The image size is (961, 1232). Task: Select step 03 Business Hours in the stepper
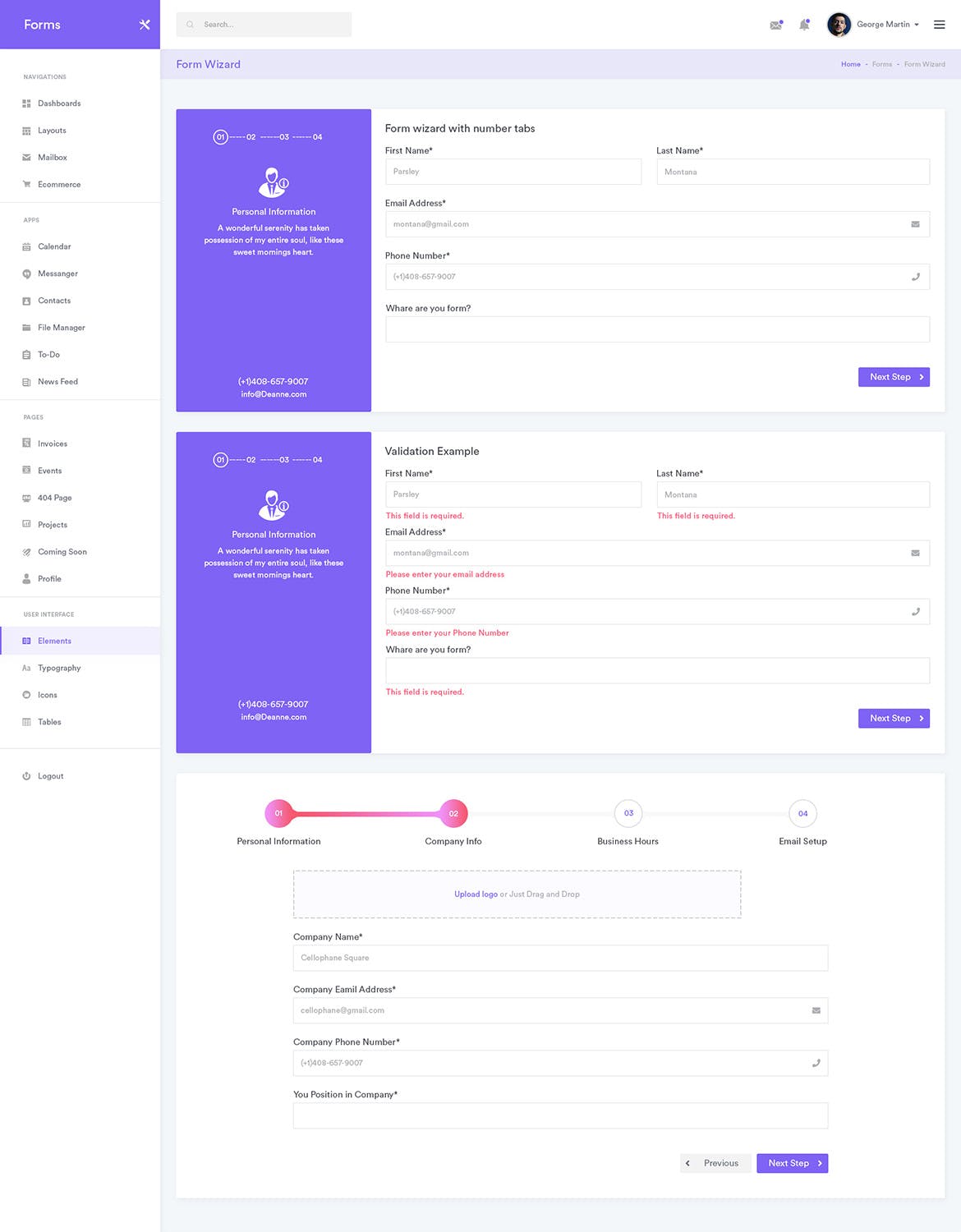(x=628, y=812)
